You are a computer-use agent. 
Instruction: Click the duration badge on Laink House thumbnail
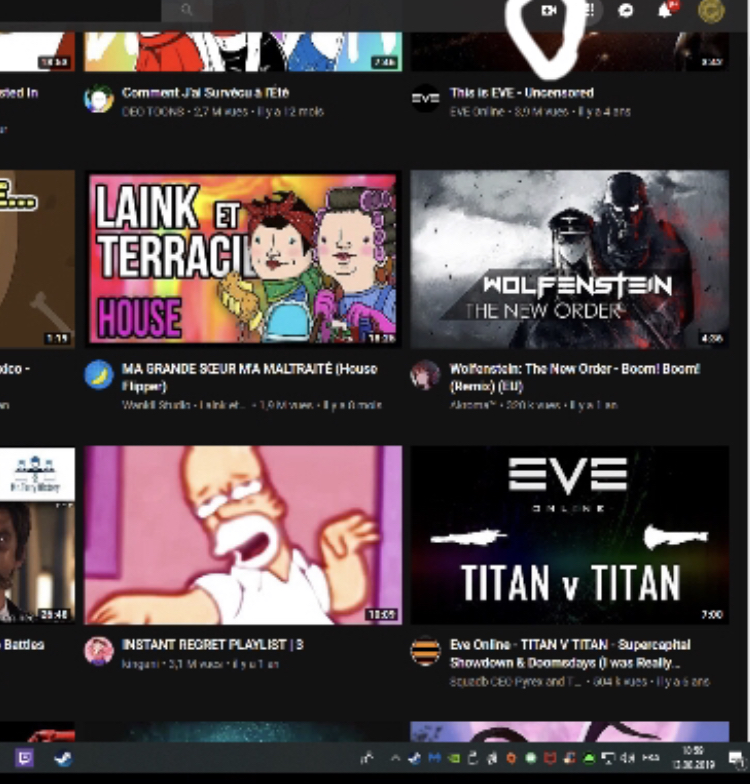[x=382, y=338]
